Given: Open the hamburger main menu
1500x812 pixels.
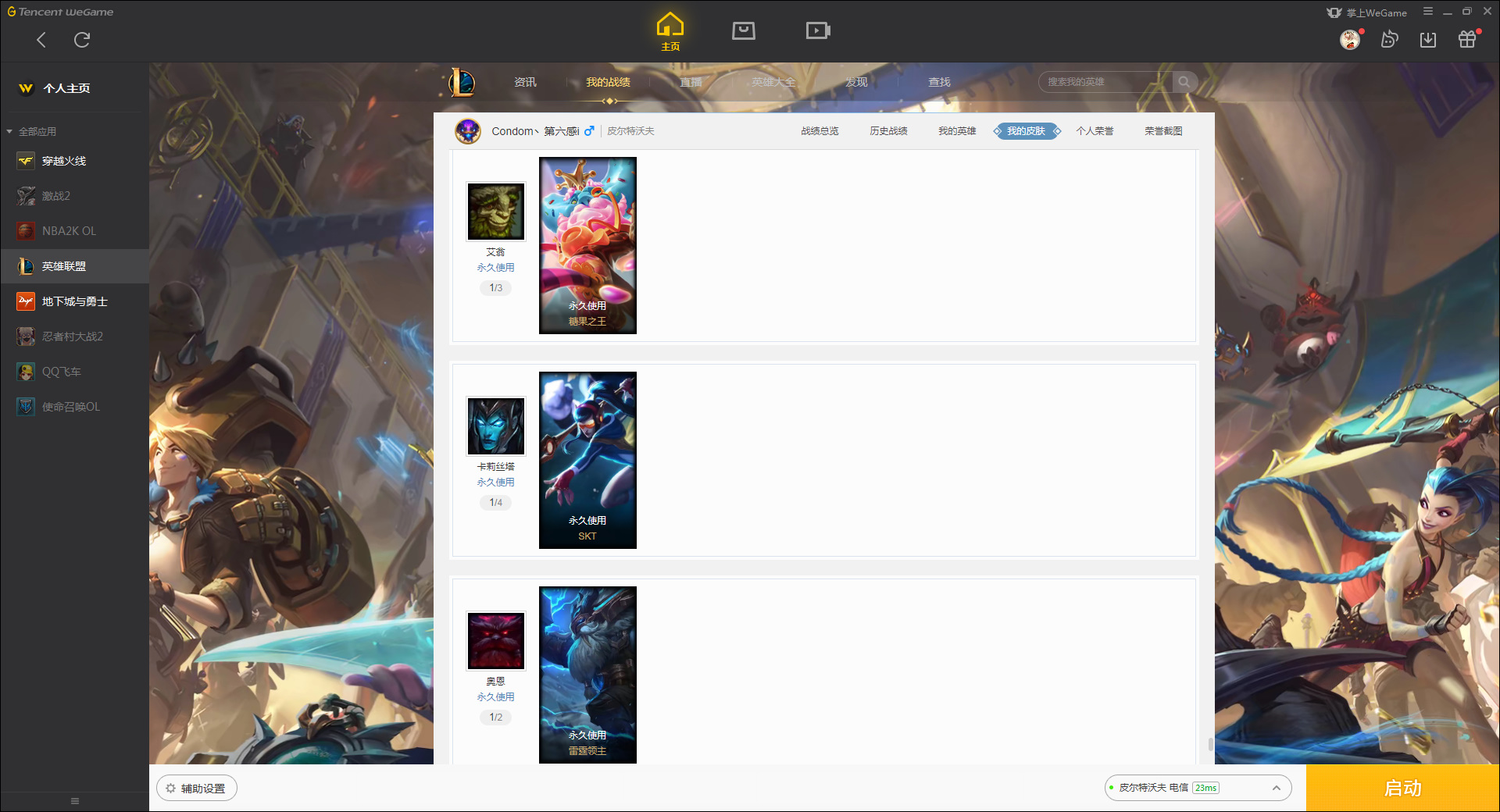Looking at the screenshot, I should tap(1428, 12).
